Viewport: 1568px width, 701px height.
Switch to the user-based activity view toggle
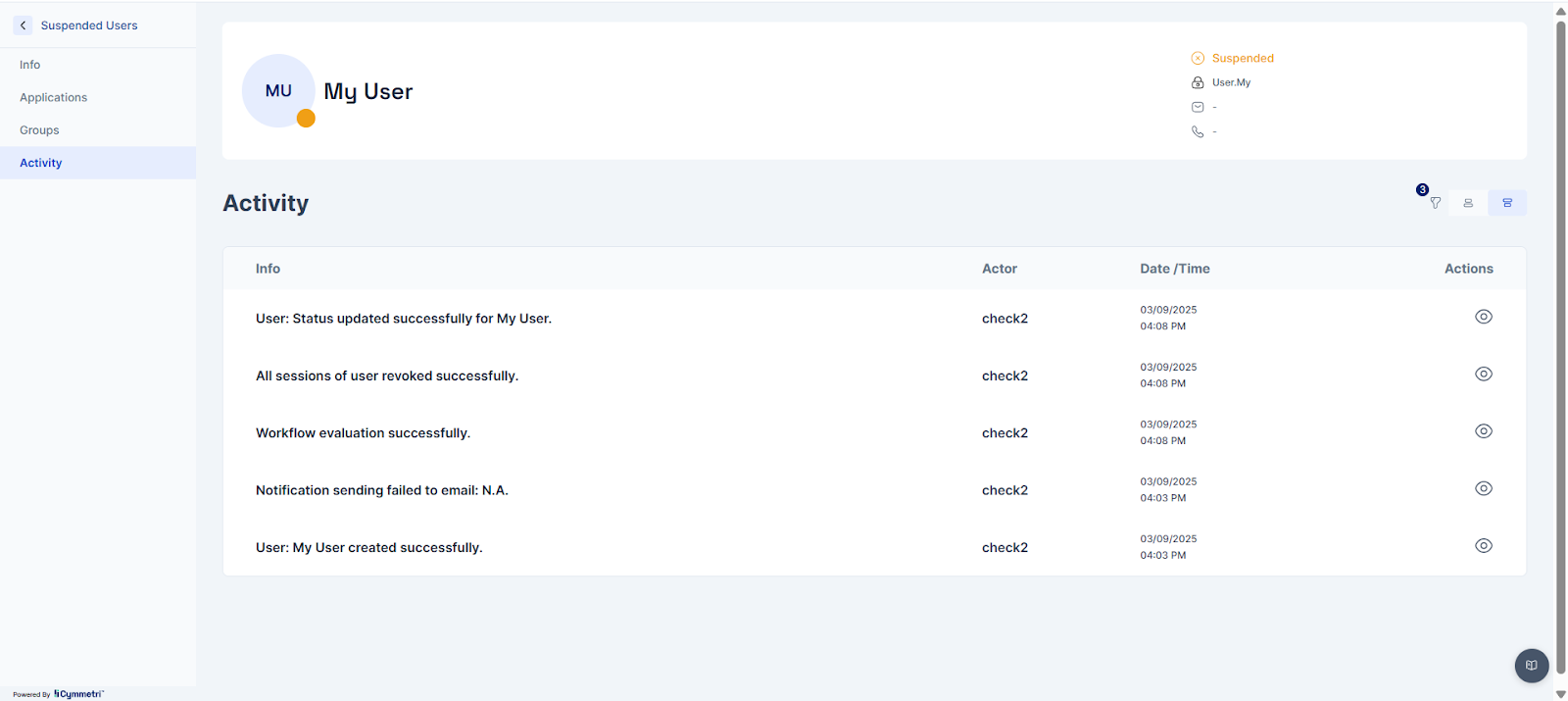point(1468,203)
